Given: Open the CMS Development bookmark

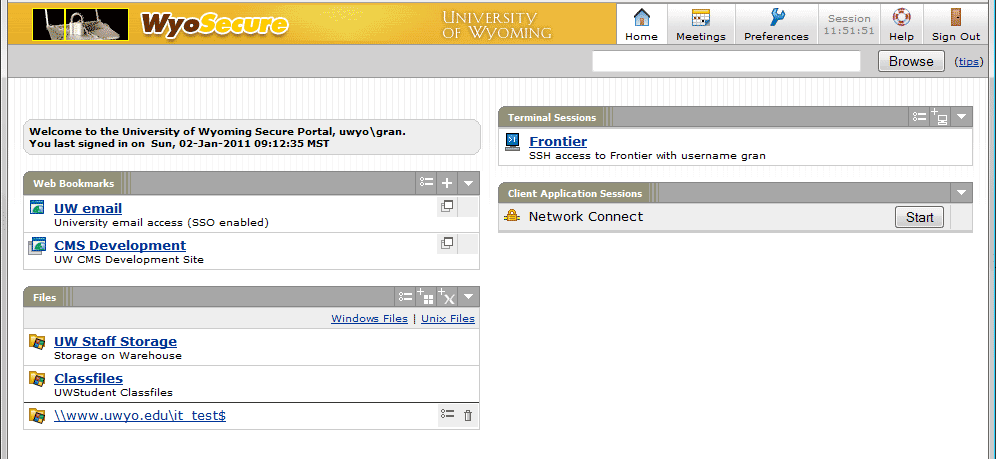Looking at the screenshot, I should pyautogui.click(x=120, y=245).
